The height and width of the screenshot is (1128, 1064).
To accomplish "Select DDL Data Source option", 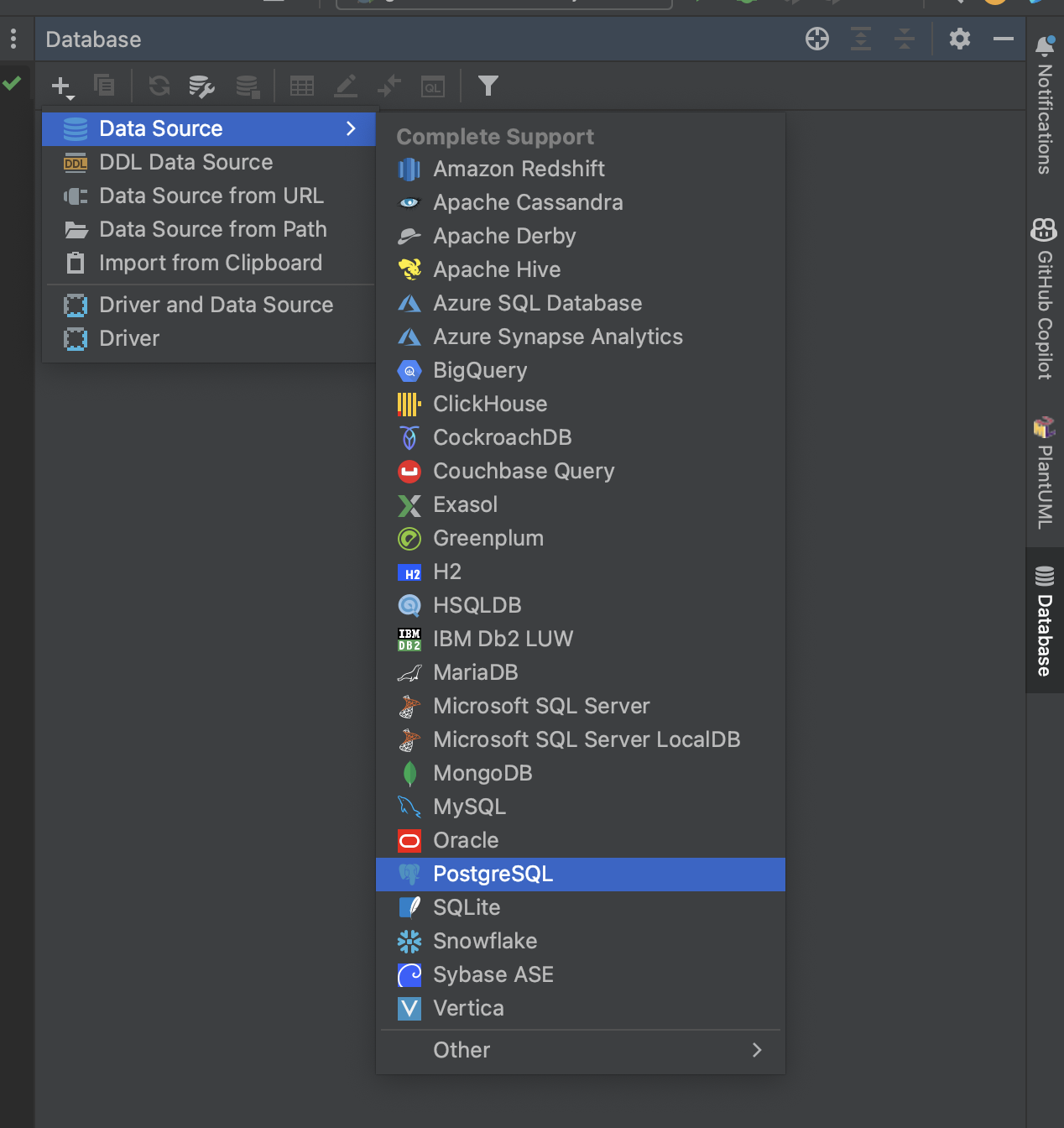I will click(185, 162).
